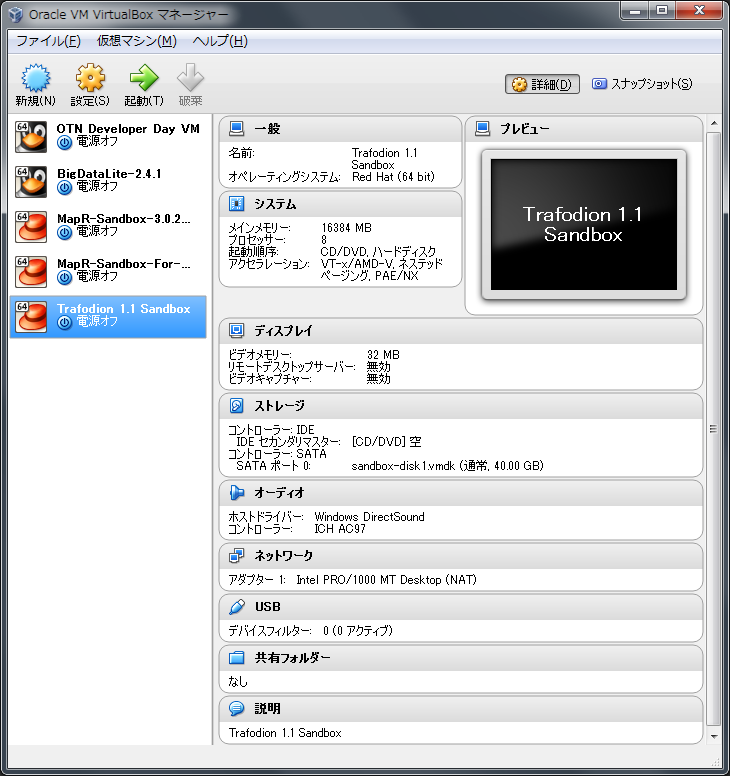Click MapR-Sandbox-3.0.2 power-off status icon
The height and width of the screenshot is (776, 730).
[x=64, y=233]
